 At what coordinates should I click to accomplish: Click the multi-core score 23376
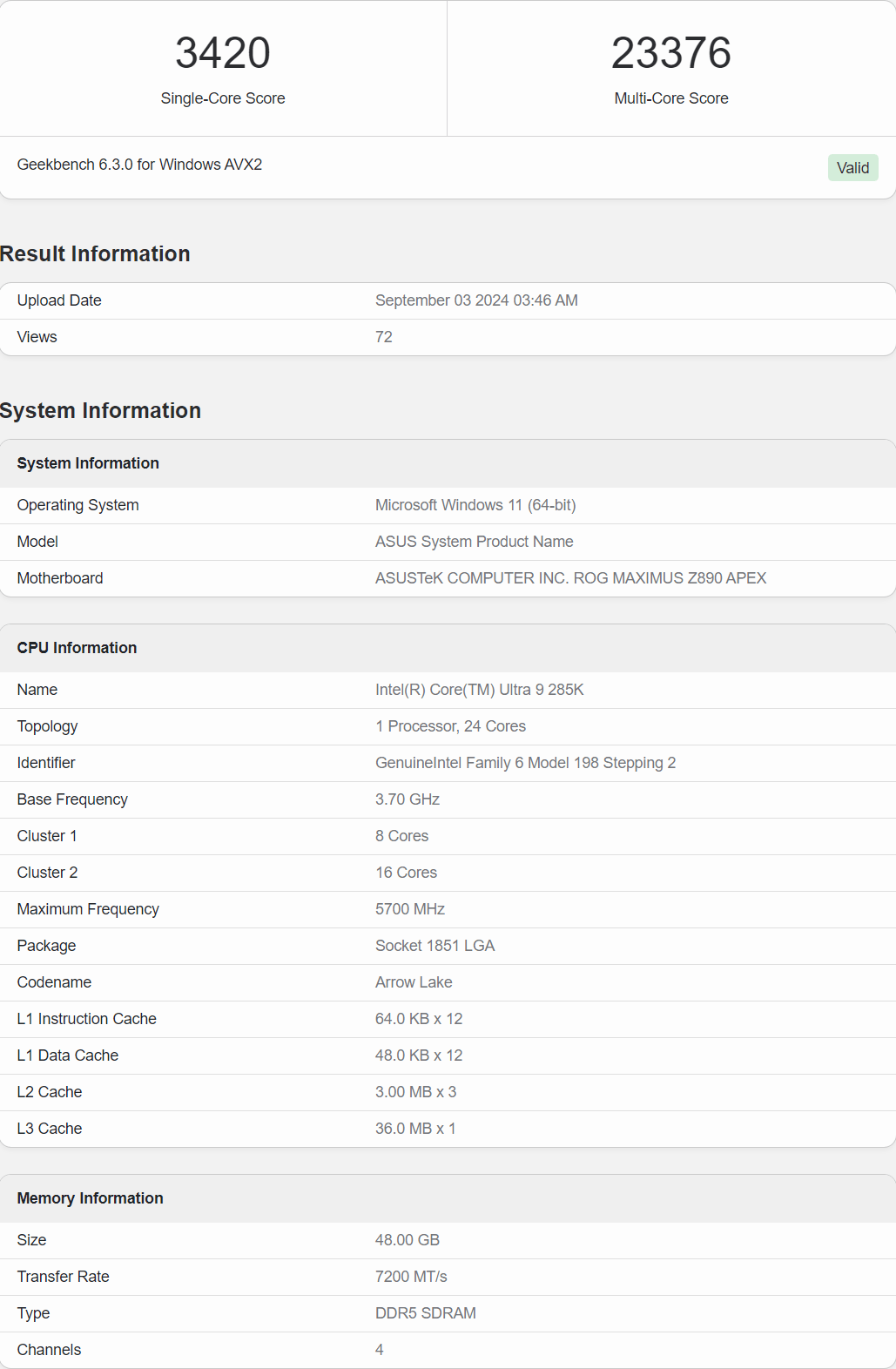click(670, 53)
